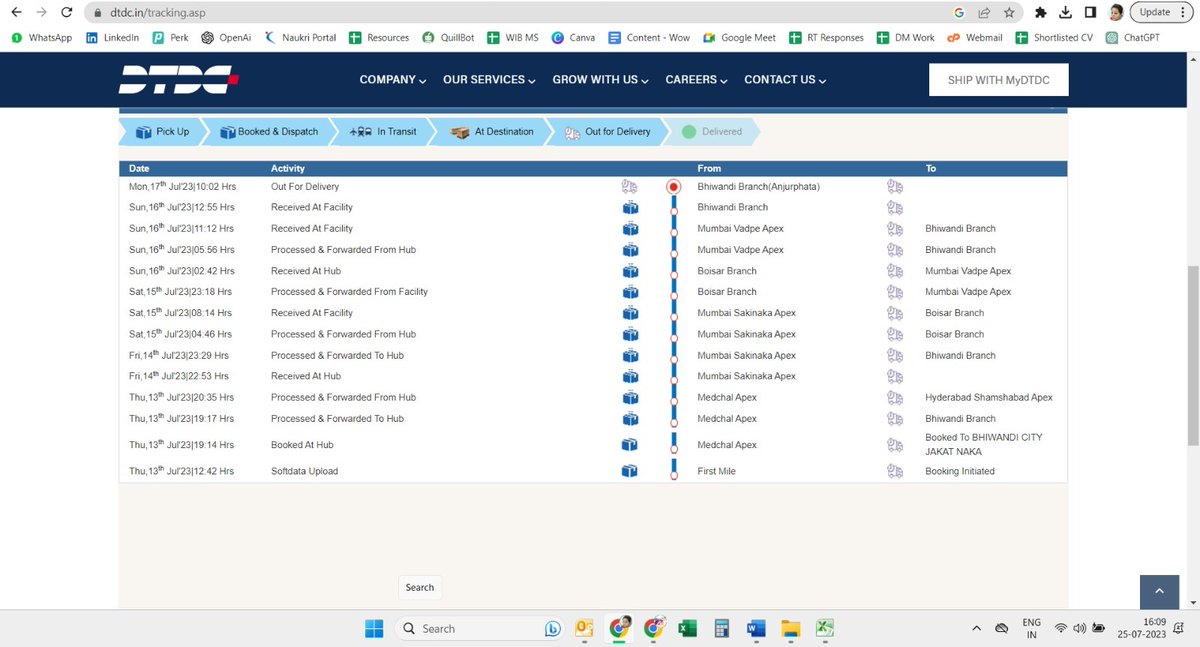The image size is (1200, 647).
Task: Click the browser downloads icon
Action: [x=1066, y=13]
